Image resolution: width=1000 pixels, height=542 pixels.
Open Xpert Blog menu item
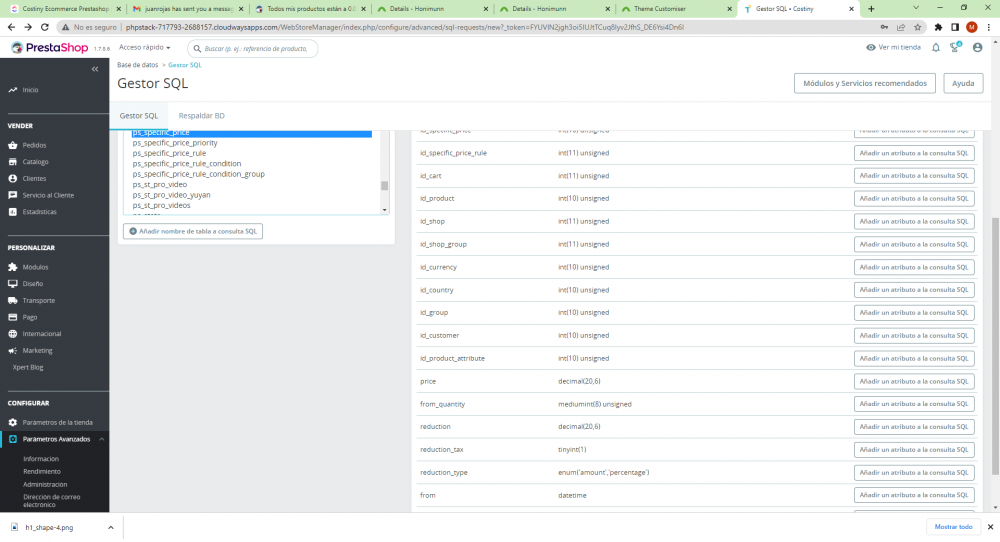click(28, 367)
